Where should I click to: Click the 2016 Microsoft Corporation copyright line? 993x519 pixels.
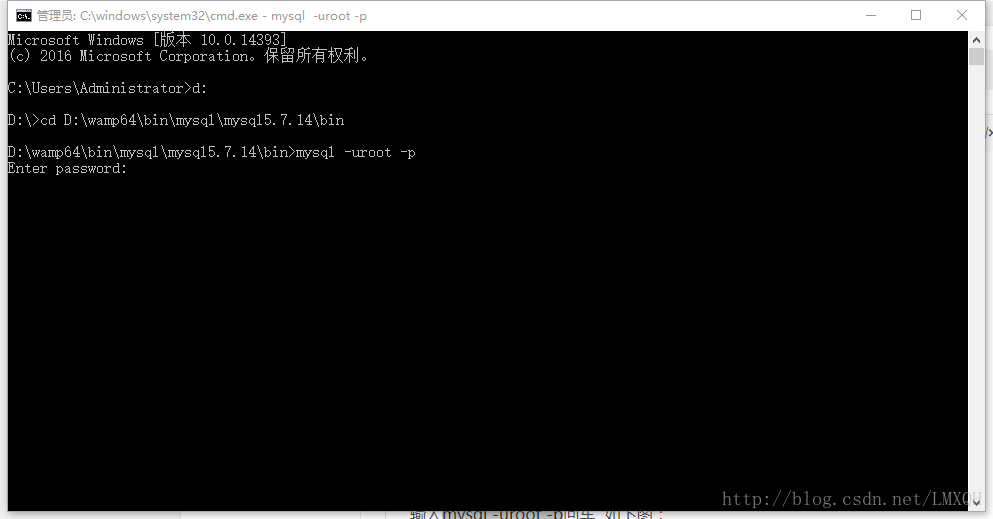188,56
